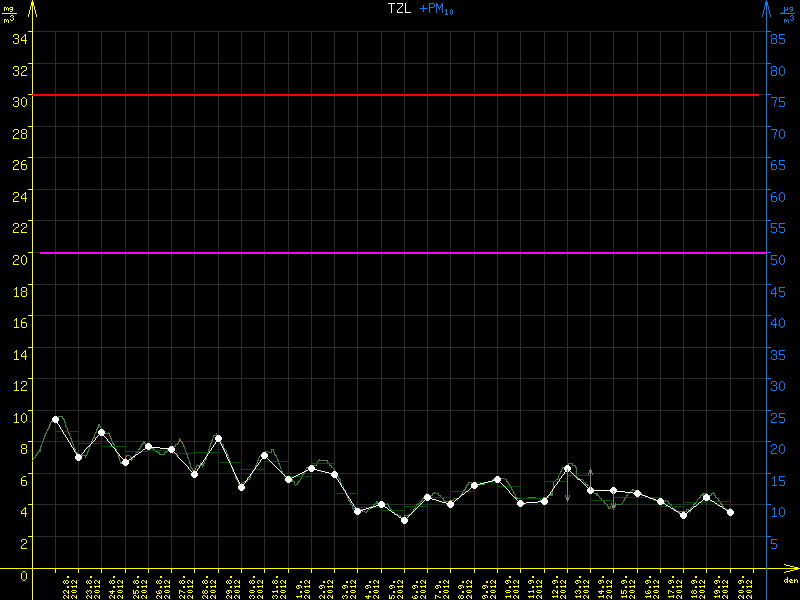The height and width of the screenshot is (600, 800).
Task: Click the blue right axis up arrow
Action: pyautogui.click(x=767, y=8)
